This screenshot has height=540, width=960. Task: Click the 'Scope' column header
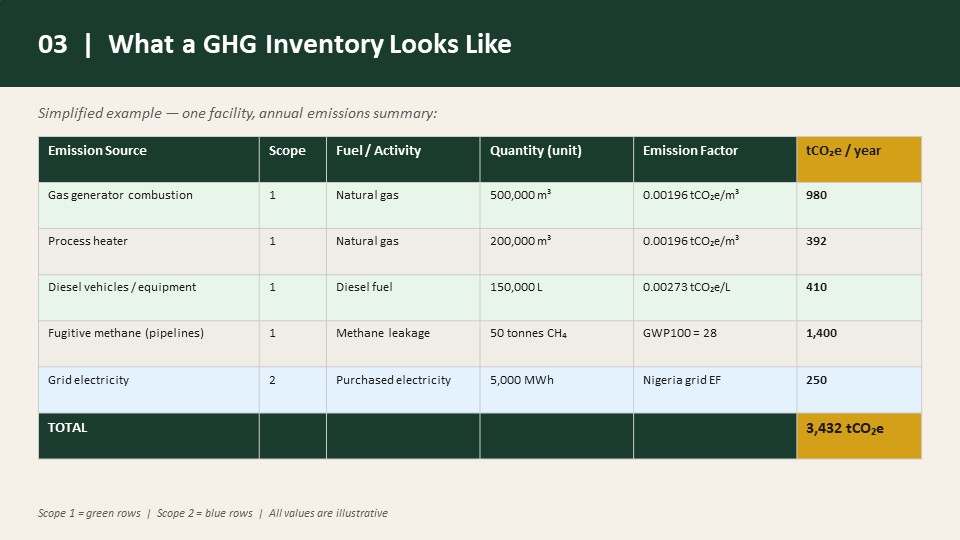(x=293, y=159)
